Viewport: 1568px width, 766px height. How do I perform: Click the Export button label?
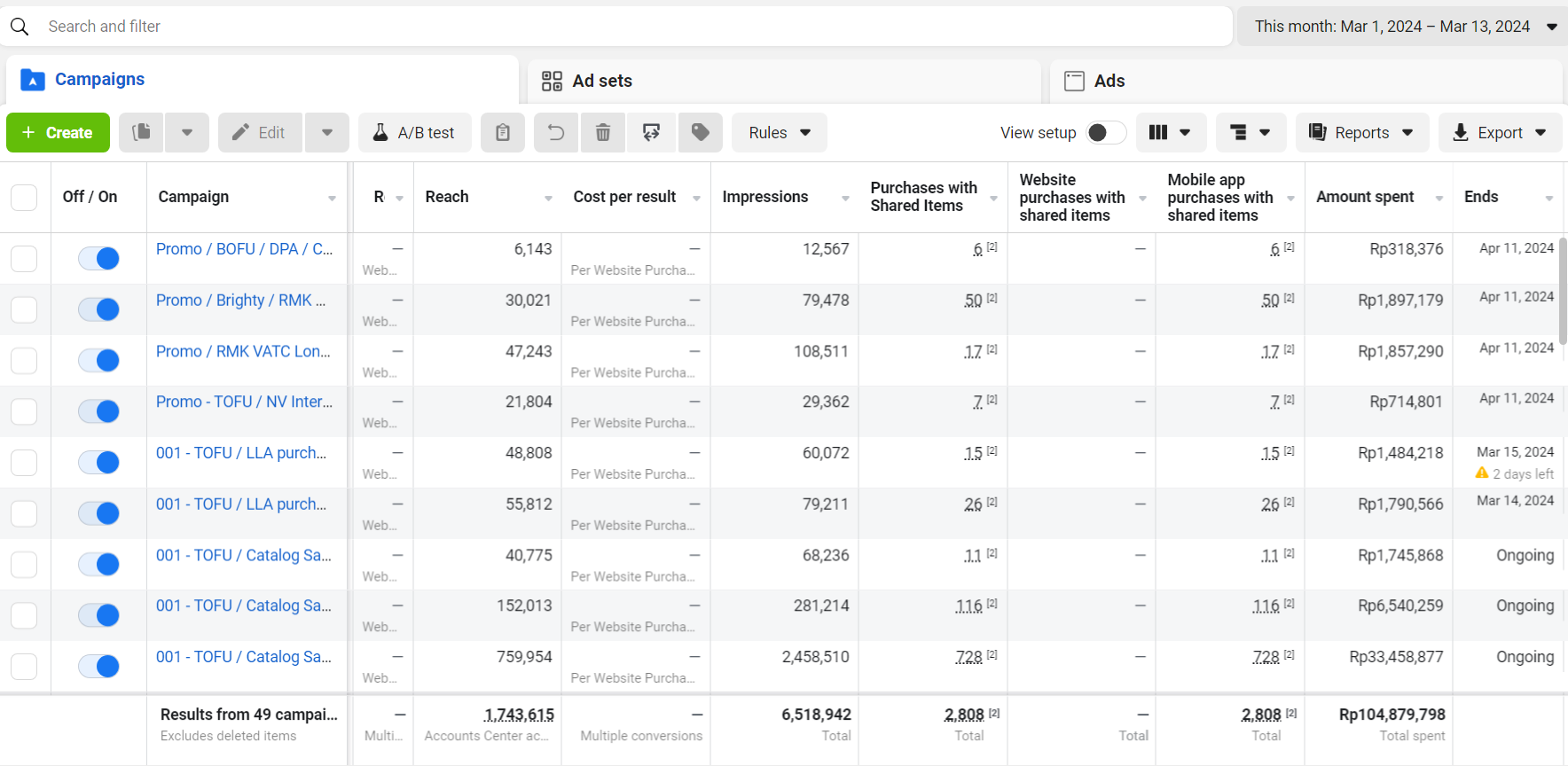[x=1501, y=133]
